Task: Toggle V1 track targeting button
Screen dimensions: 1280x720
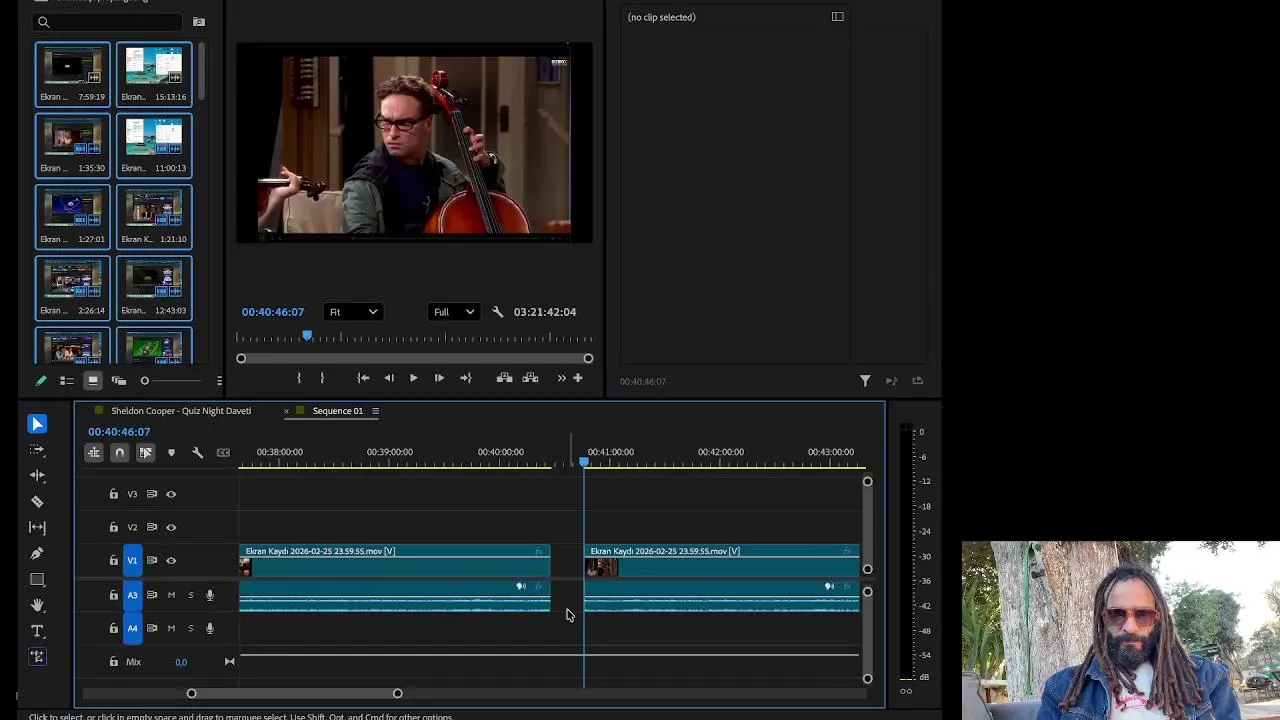Action: [132, 561]
